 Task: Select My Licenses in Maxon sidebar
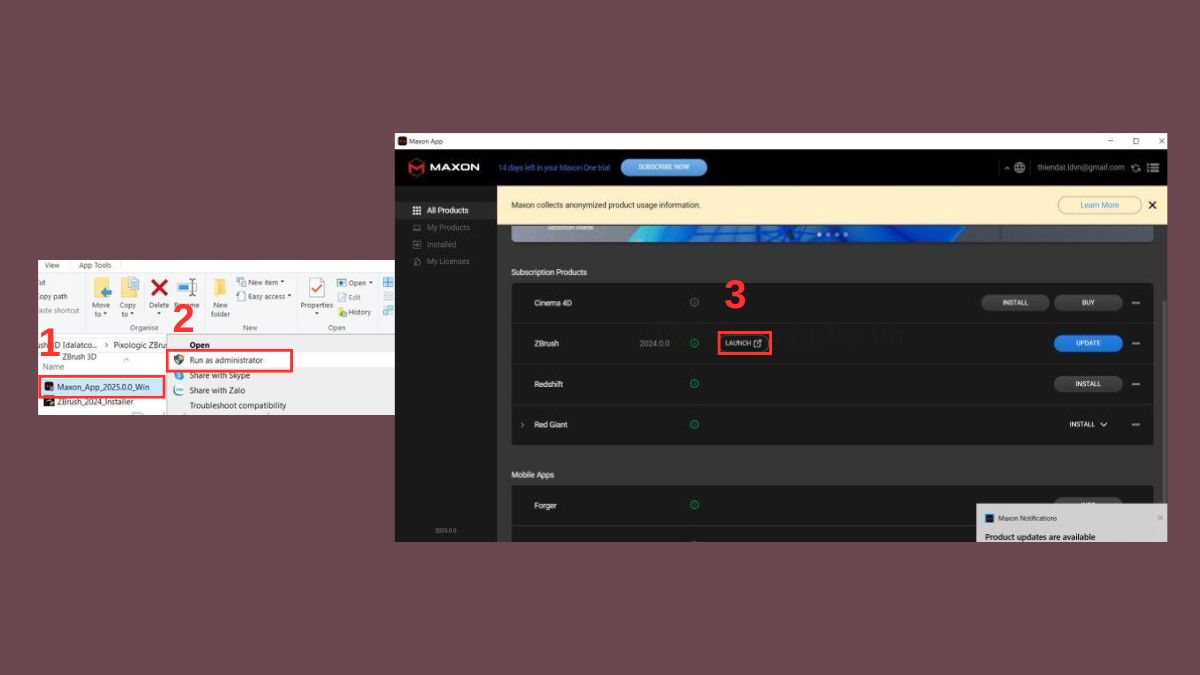440,261
